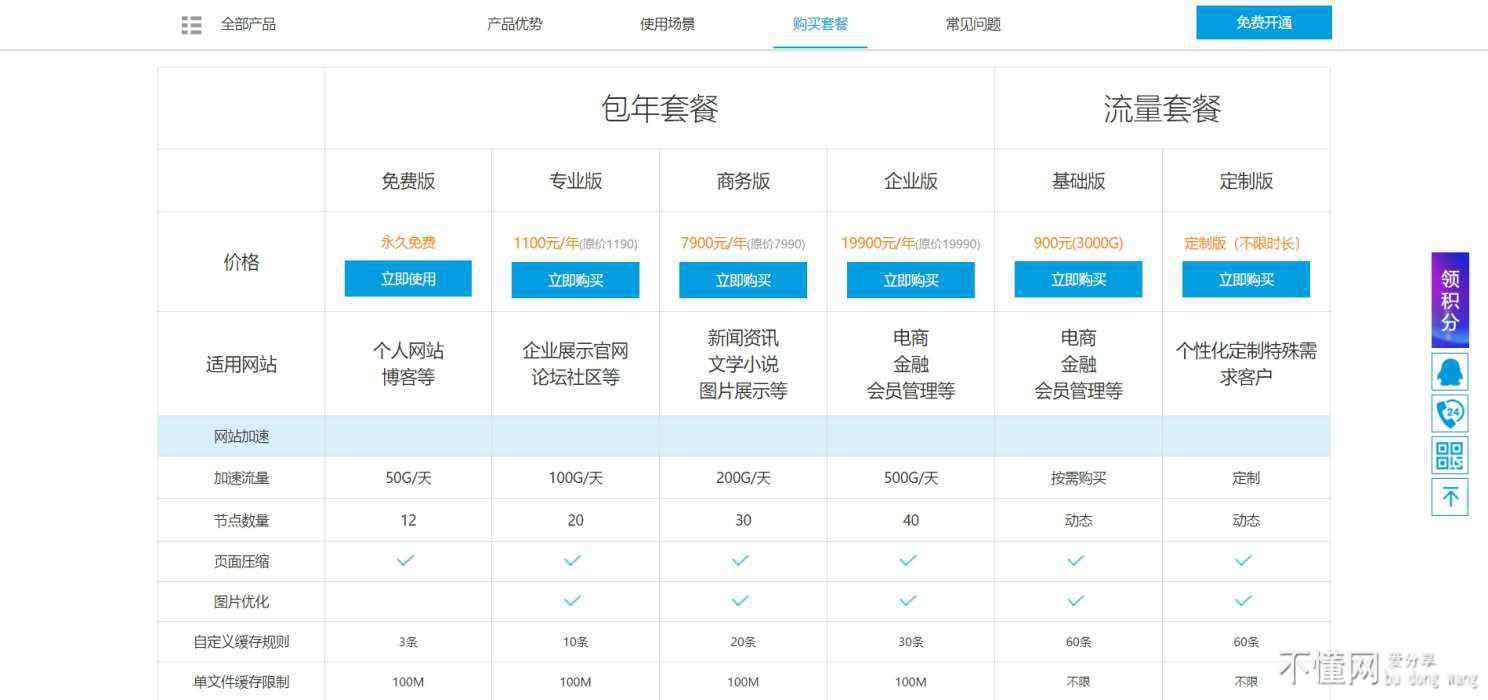Click 立即使用 under 免费版
Image resolution: width=1488 pixels, height=700 pixels.
[x=408, y=279]
